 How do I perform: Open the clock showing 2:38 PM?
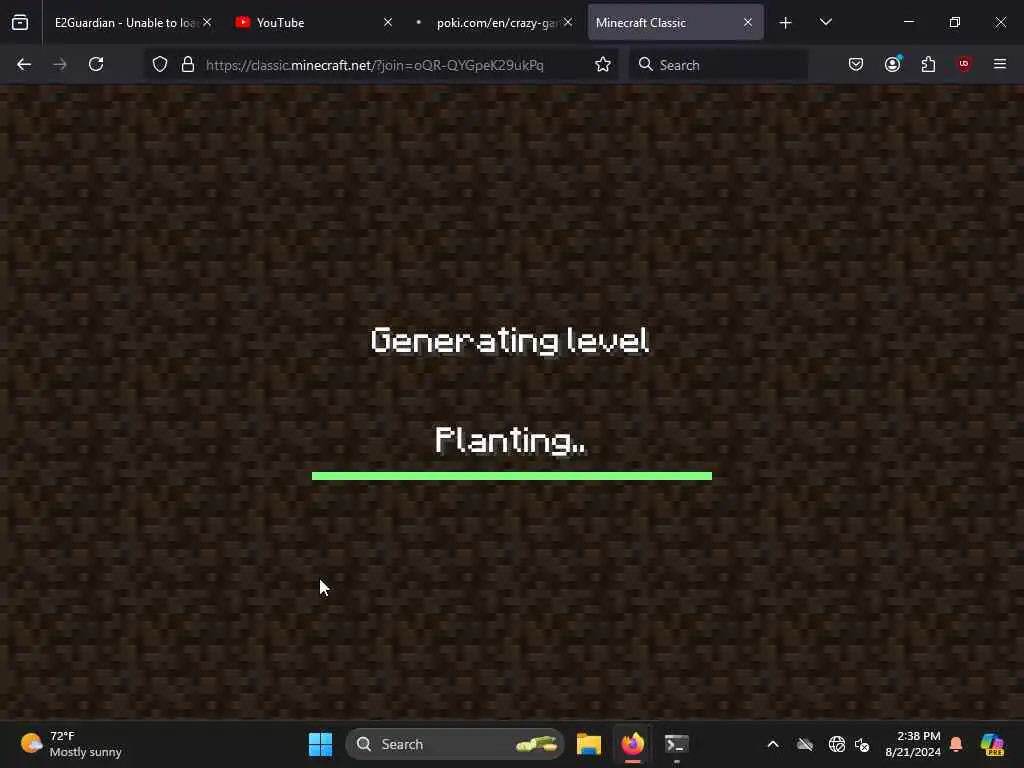click(913, 744)
